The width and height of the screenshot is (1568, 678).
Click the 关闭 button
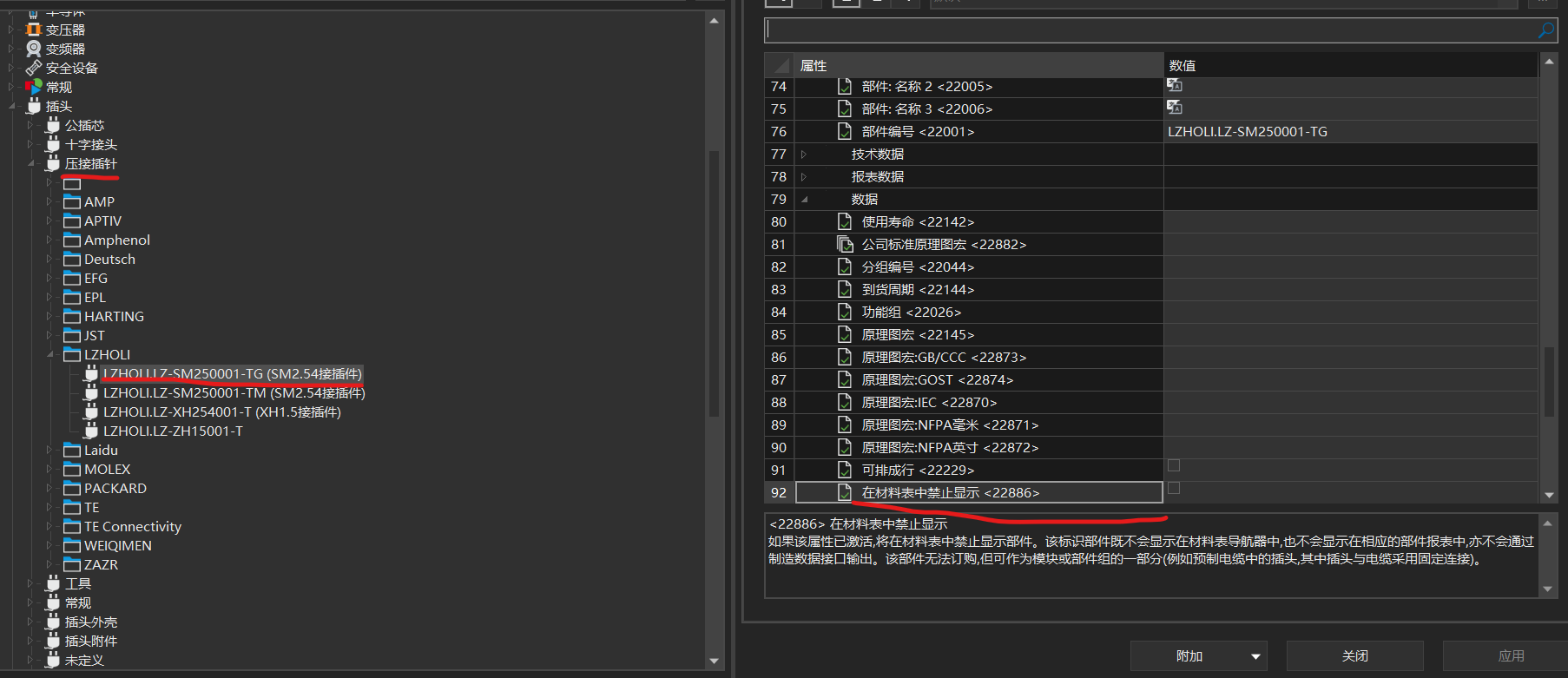click(x=1355, y=656)
